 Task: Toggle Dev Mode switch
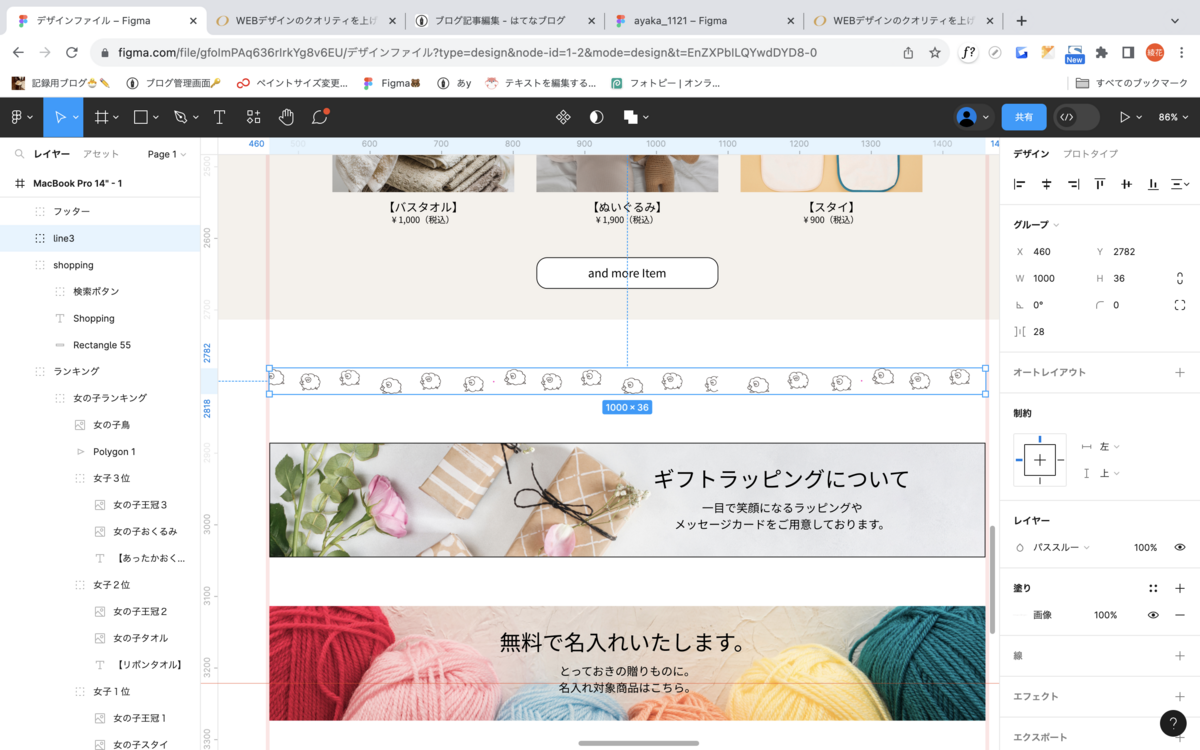point(1076,117)
